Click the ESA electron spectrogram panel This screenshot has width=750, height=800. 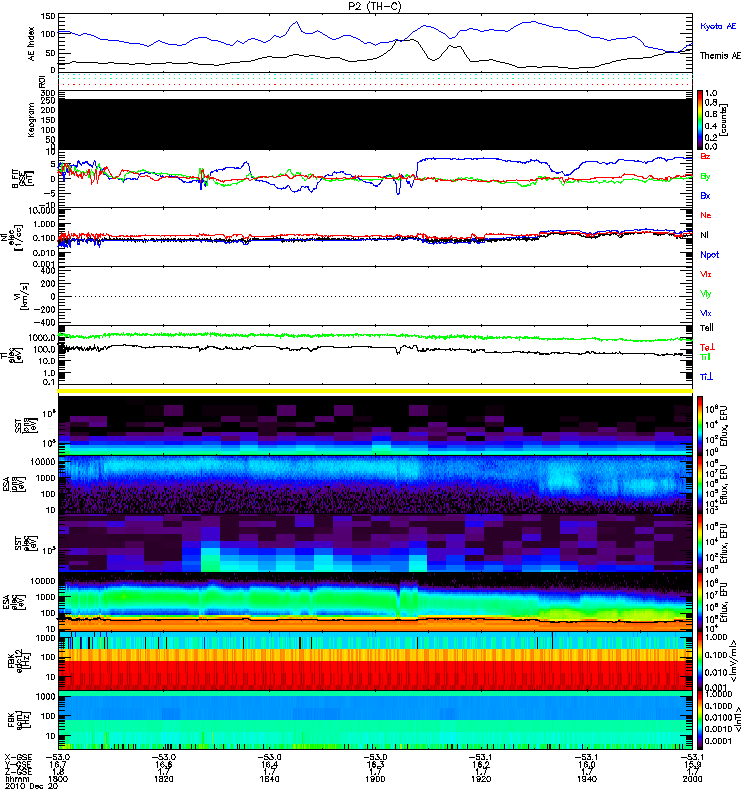376,602
